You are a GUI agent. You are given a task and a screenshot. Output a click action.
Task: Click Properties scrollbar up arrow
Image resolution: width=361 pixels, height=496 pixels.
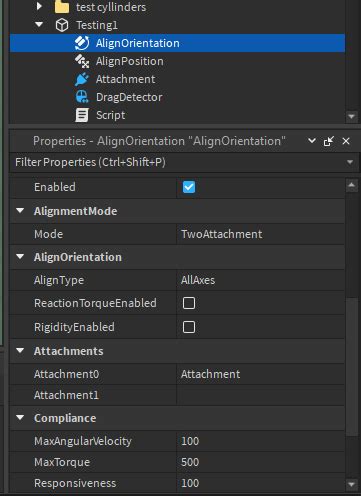click(x=352, y=185)
